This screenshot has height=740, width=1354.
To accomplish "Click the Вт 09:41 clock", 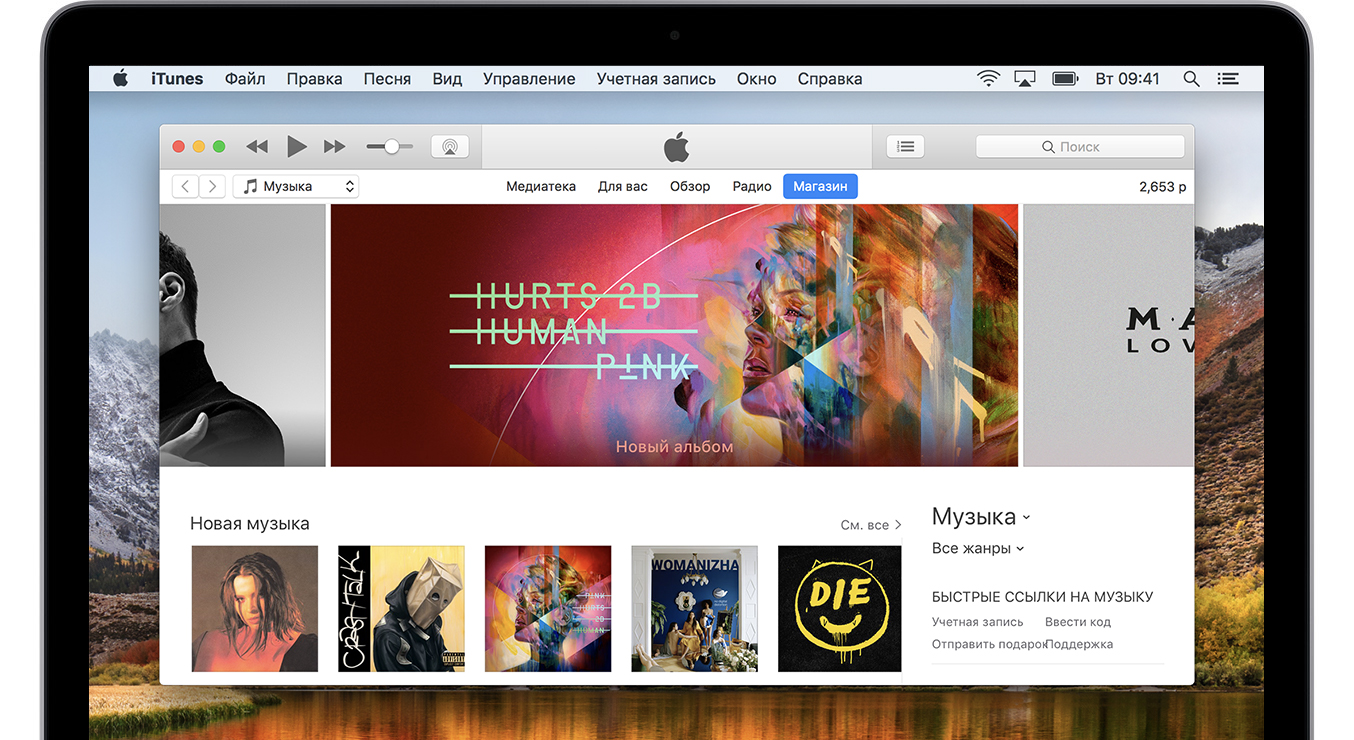I will (1127, 79).
